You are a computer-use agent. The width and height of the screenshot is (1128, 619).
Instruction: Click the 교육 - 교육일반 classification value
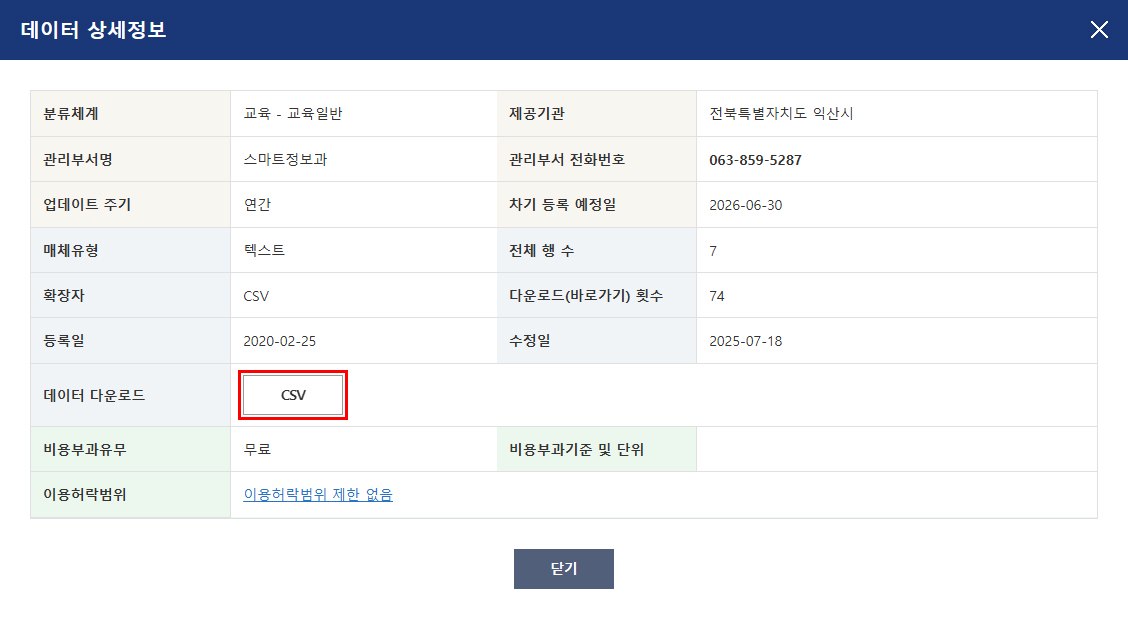pyautogui.click(x=292, y=113)
